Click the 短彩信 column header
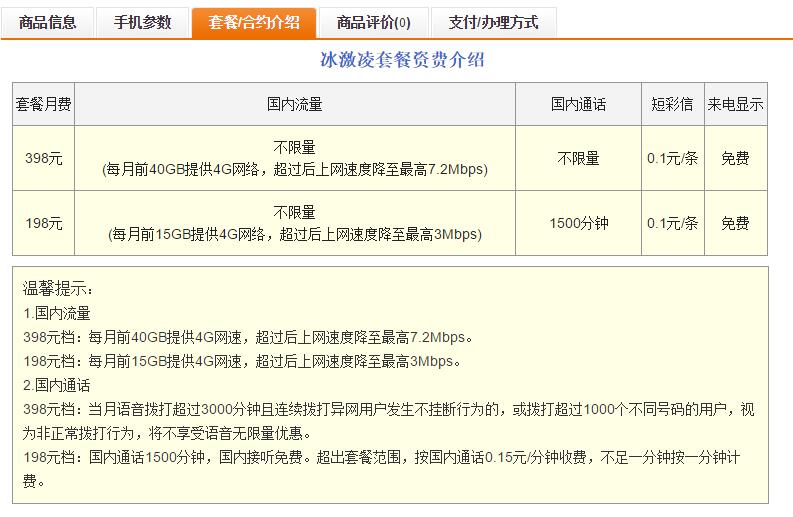The height and width of the screenshot is (517, 793). coord(672,104)
